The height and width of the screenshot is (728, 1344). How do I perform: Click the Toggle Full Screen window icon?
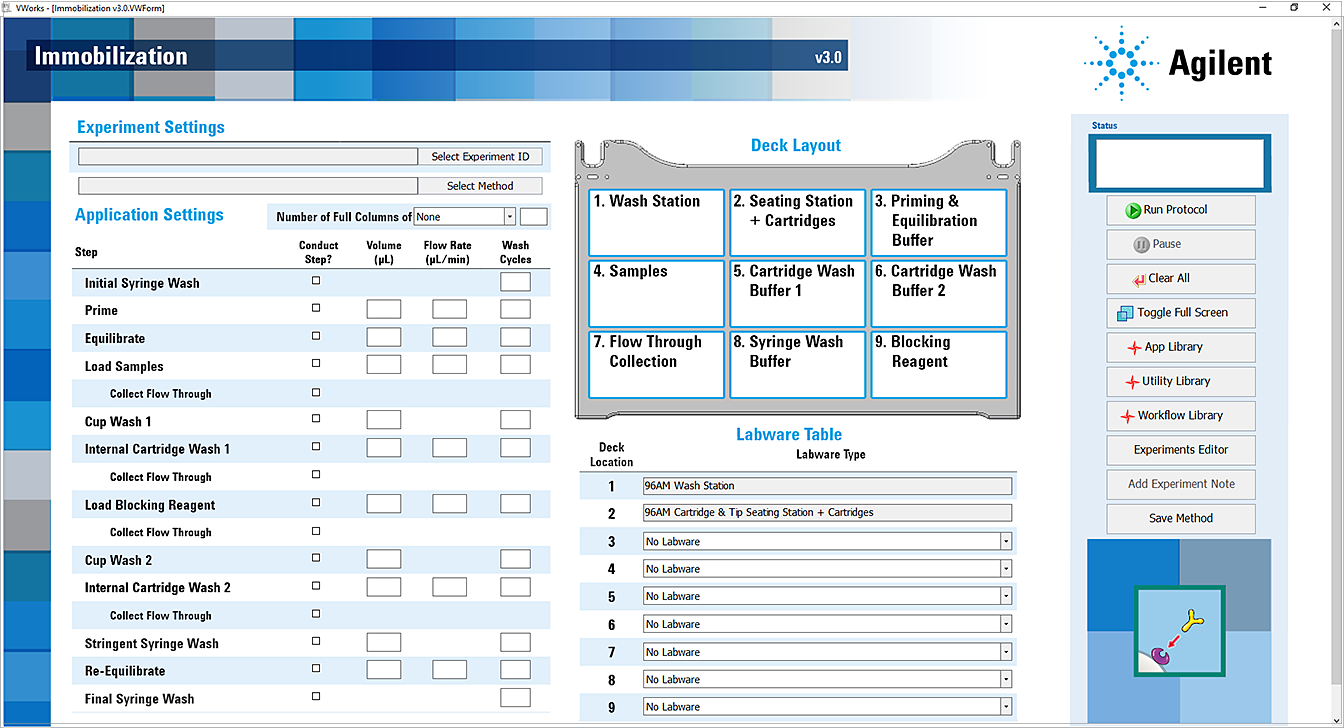pyautogui.click(x=1125, y=313)
